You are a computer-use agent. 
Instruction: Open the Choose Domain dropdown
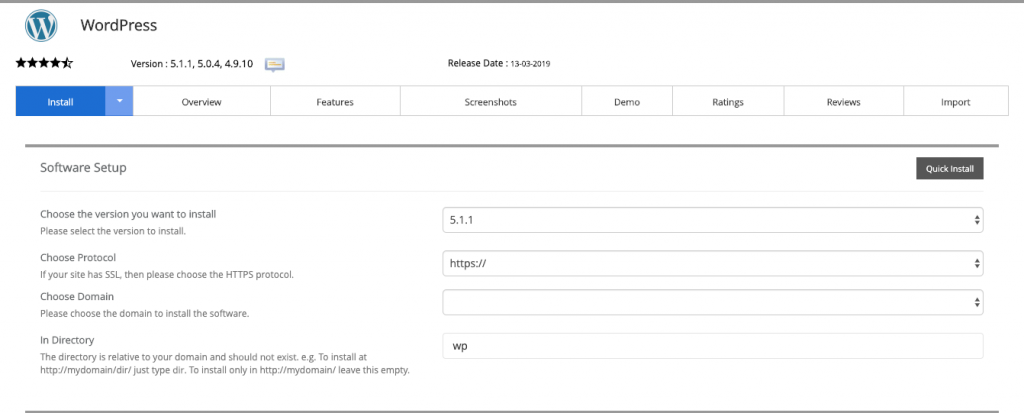(x=712, y=303)
